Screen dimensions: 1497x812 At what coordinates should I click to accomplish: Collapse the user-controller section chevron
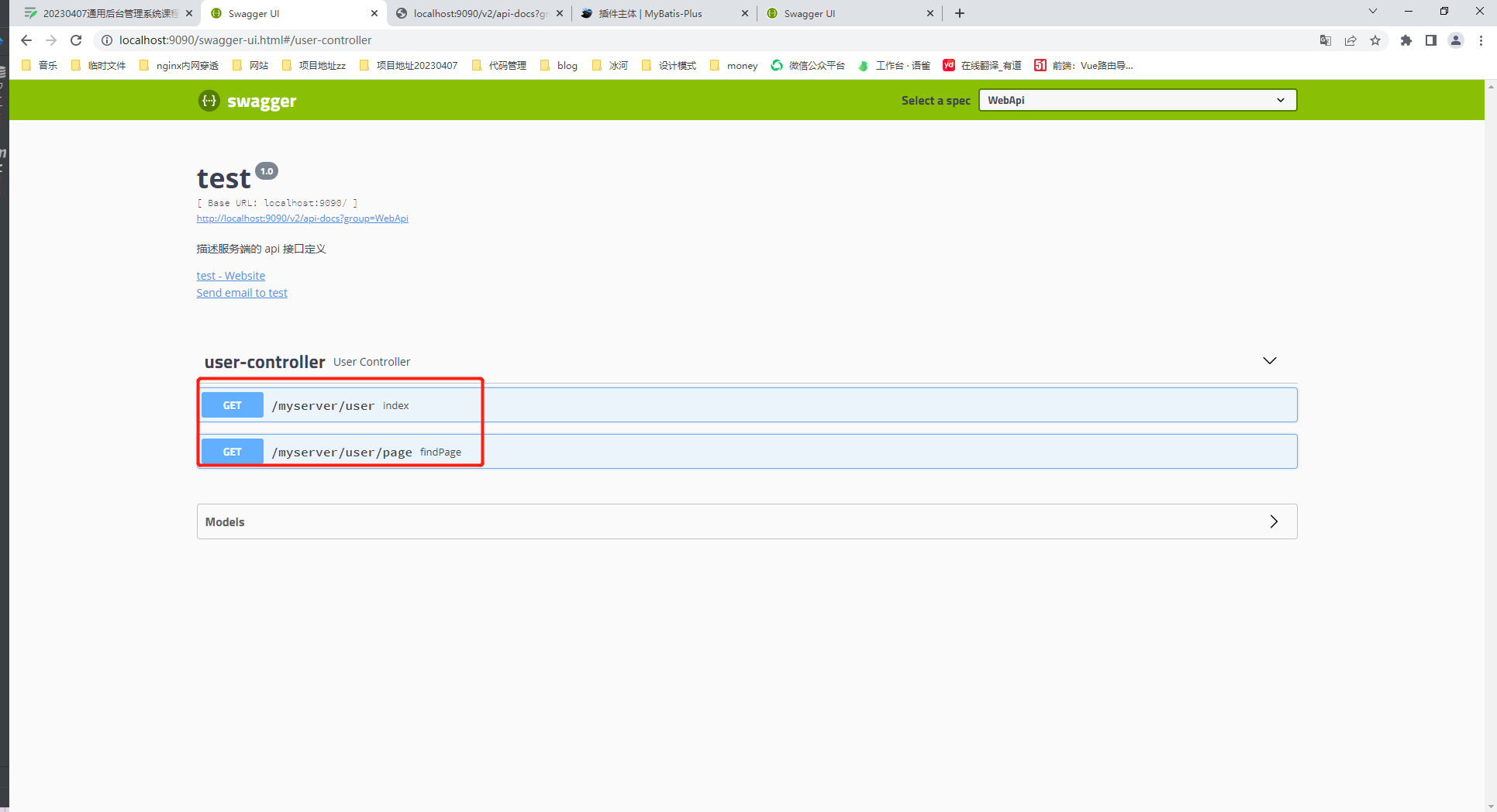1269,361
